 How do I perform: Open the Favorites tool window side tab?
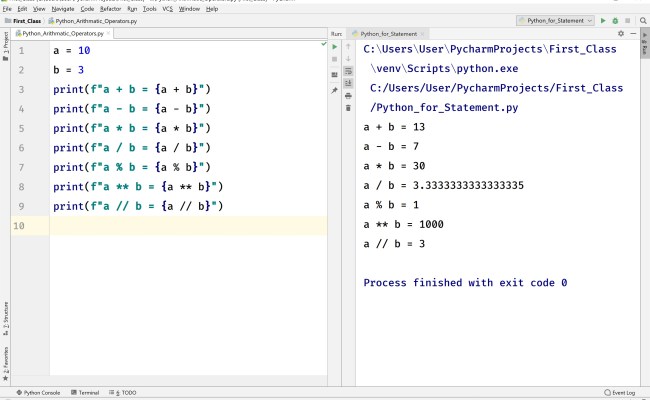5,364
